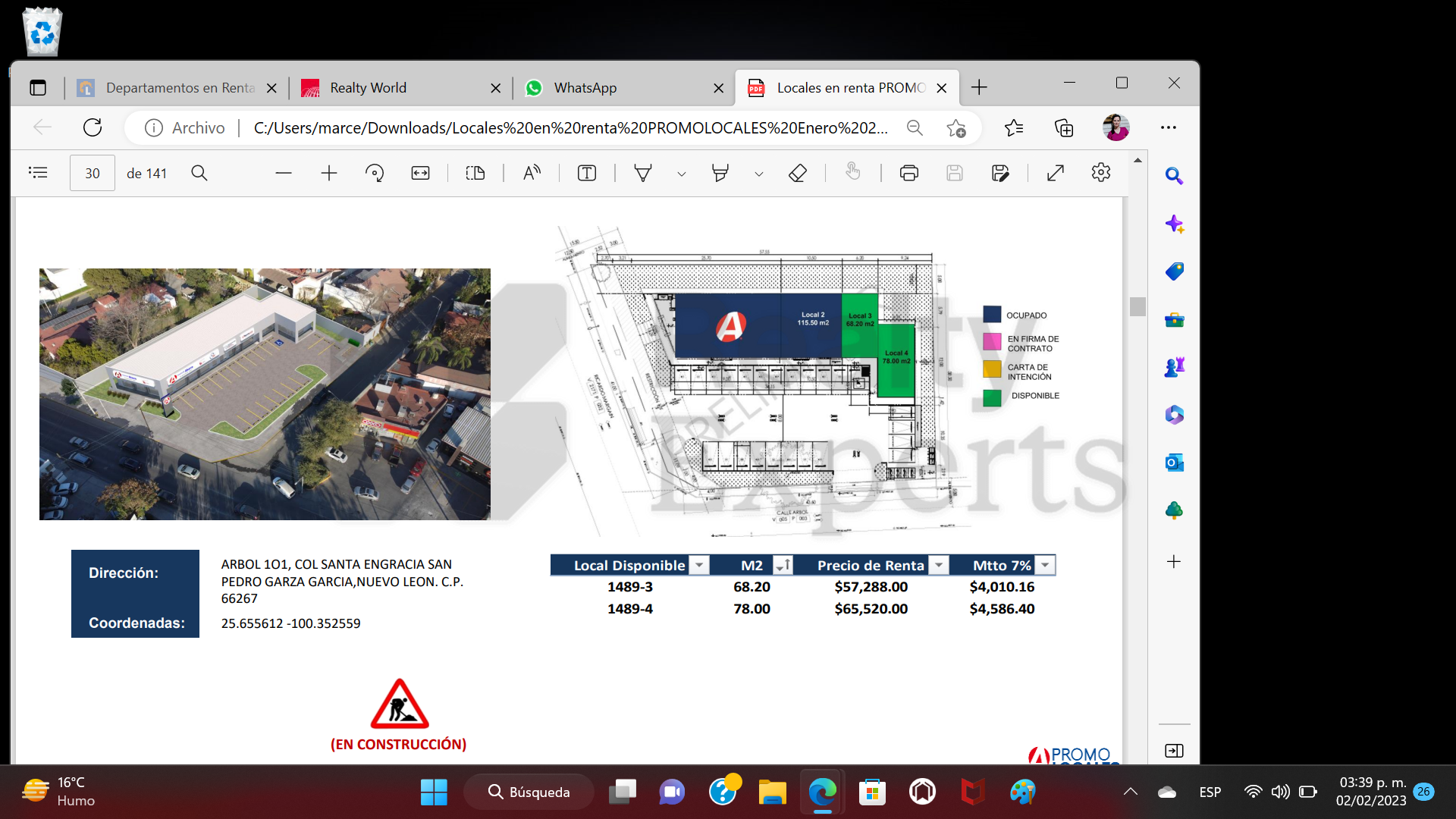Zoom in with the plus button
The width and height of the screenshot is (1456, 819).
pyautogui.click(x=329, y=173)
